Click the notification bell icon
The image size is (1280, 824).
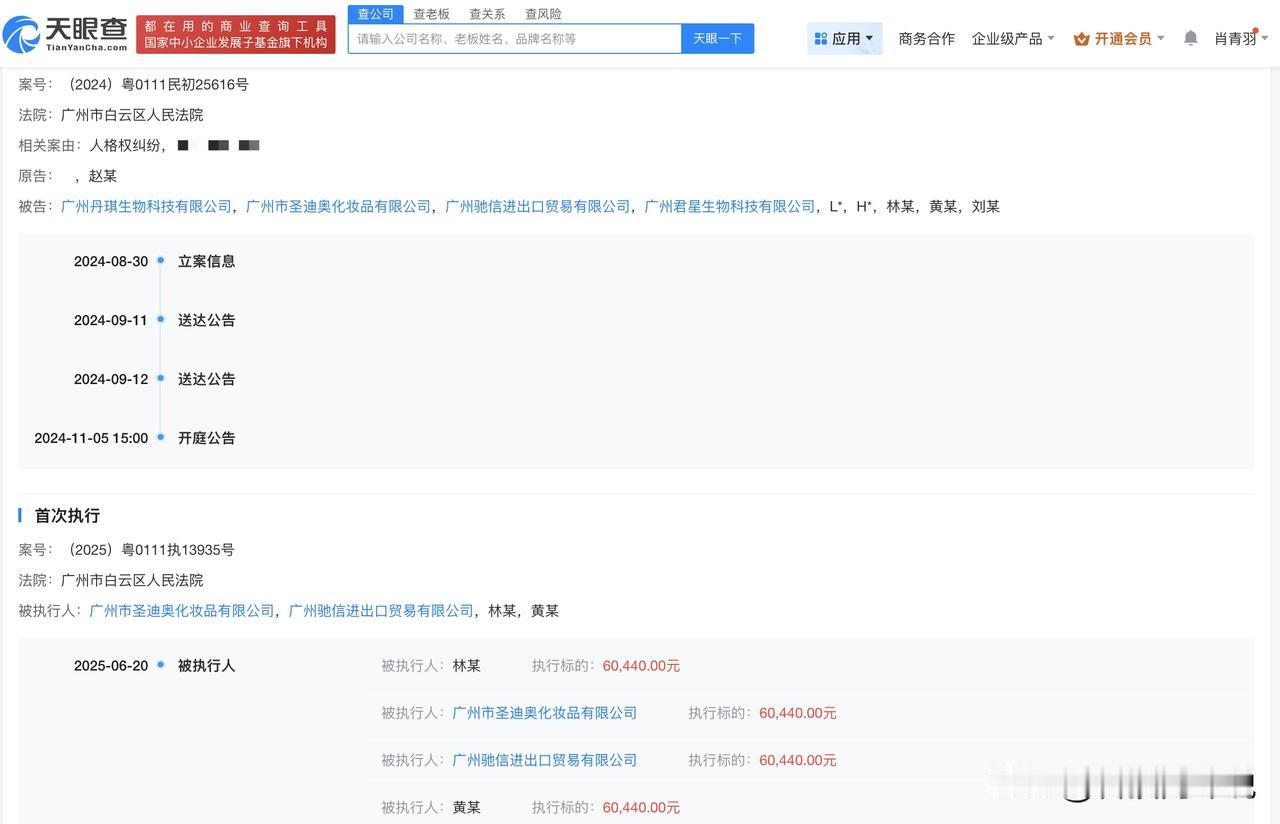[1190, 38]
